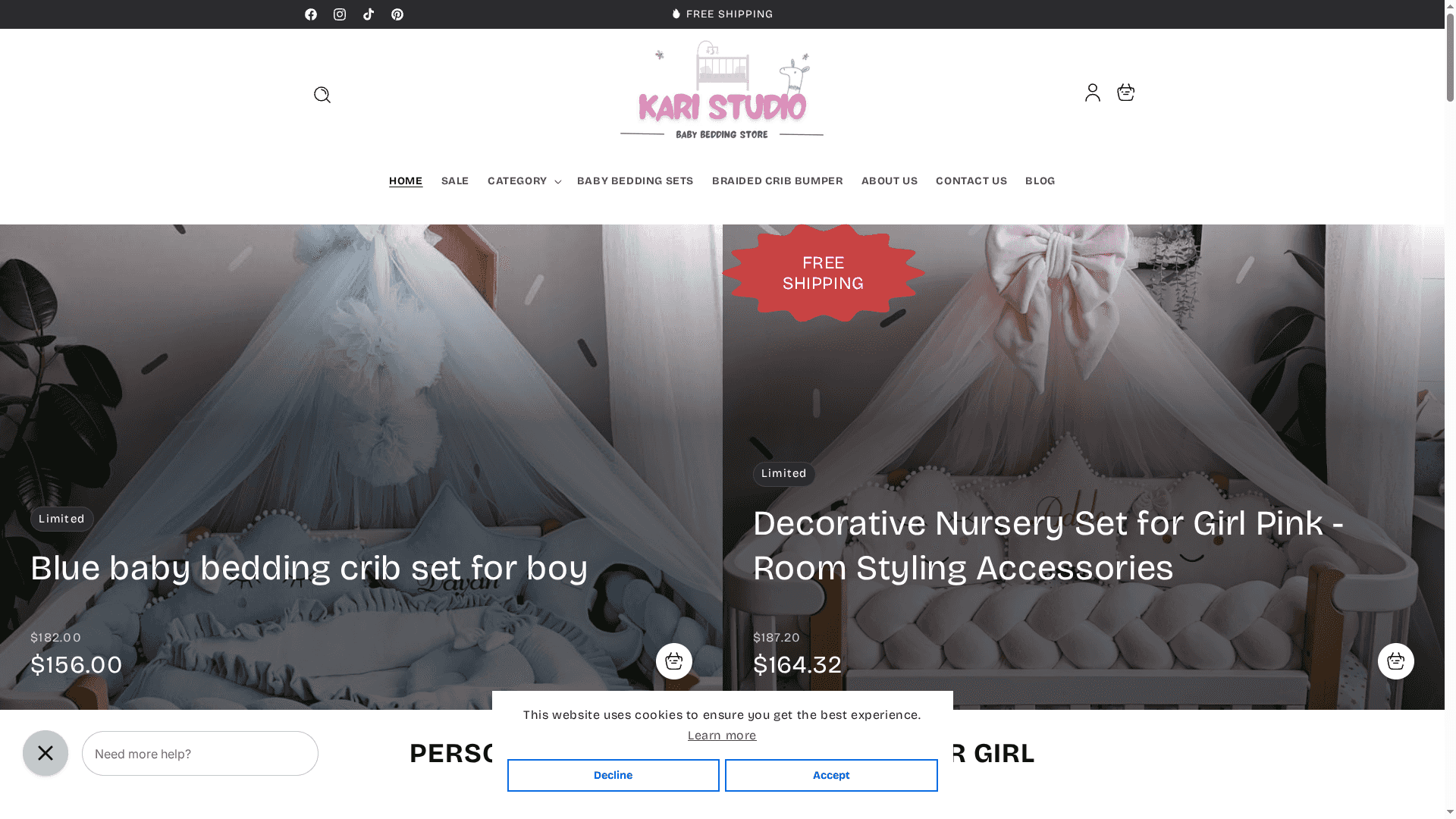Click the Kari Studio logo

[x=721, y=91]
